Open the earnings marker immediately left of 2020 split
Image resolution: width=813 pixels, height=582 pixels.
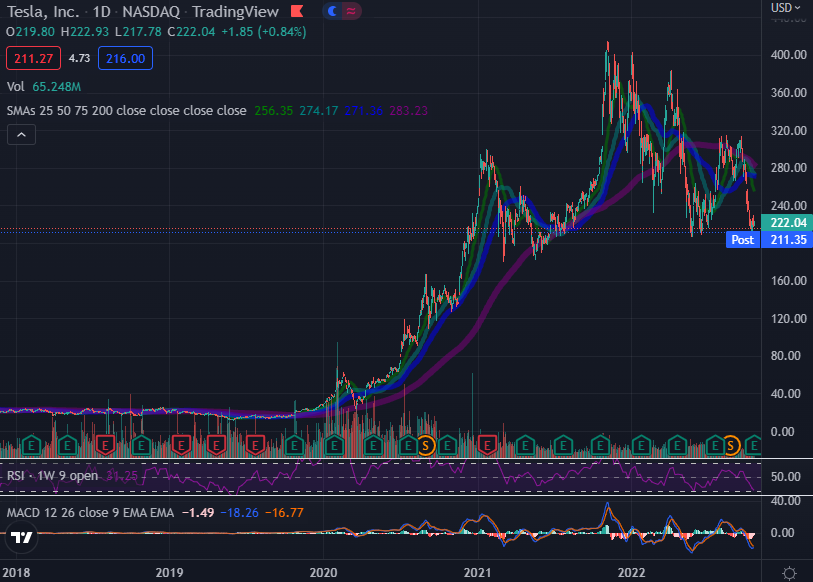(409, 445)
